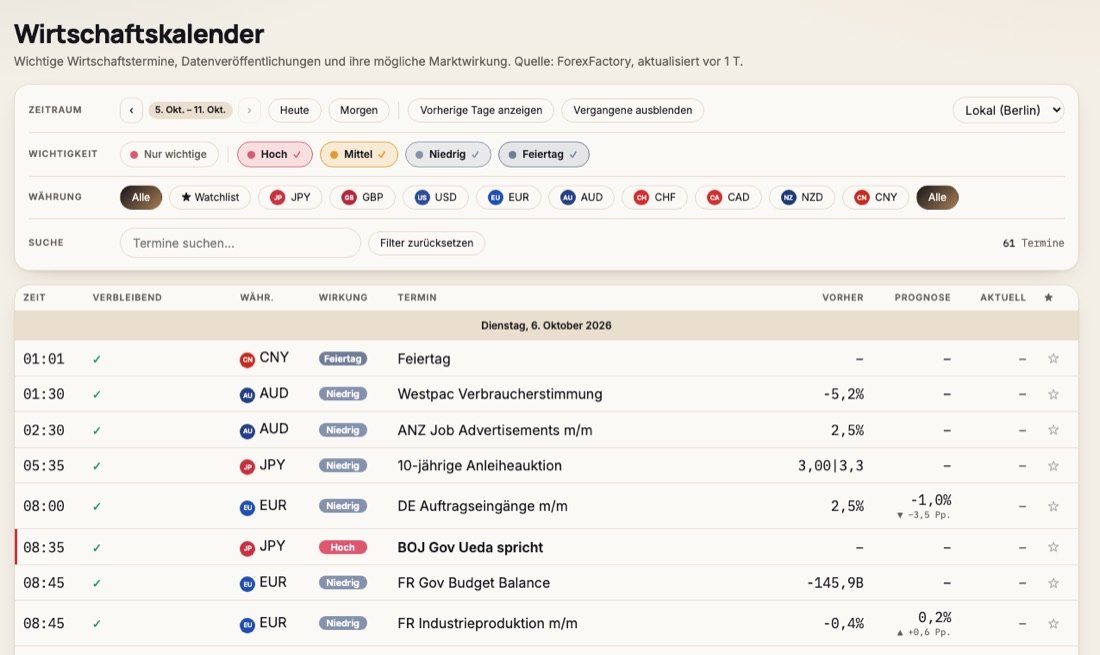Toggle the Mittel importance filter
1100x655 pixels.
pyautogui.click(x=358, y=154)
